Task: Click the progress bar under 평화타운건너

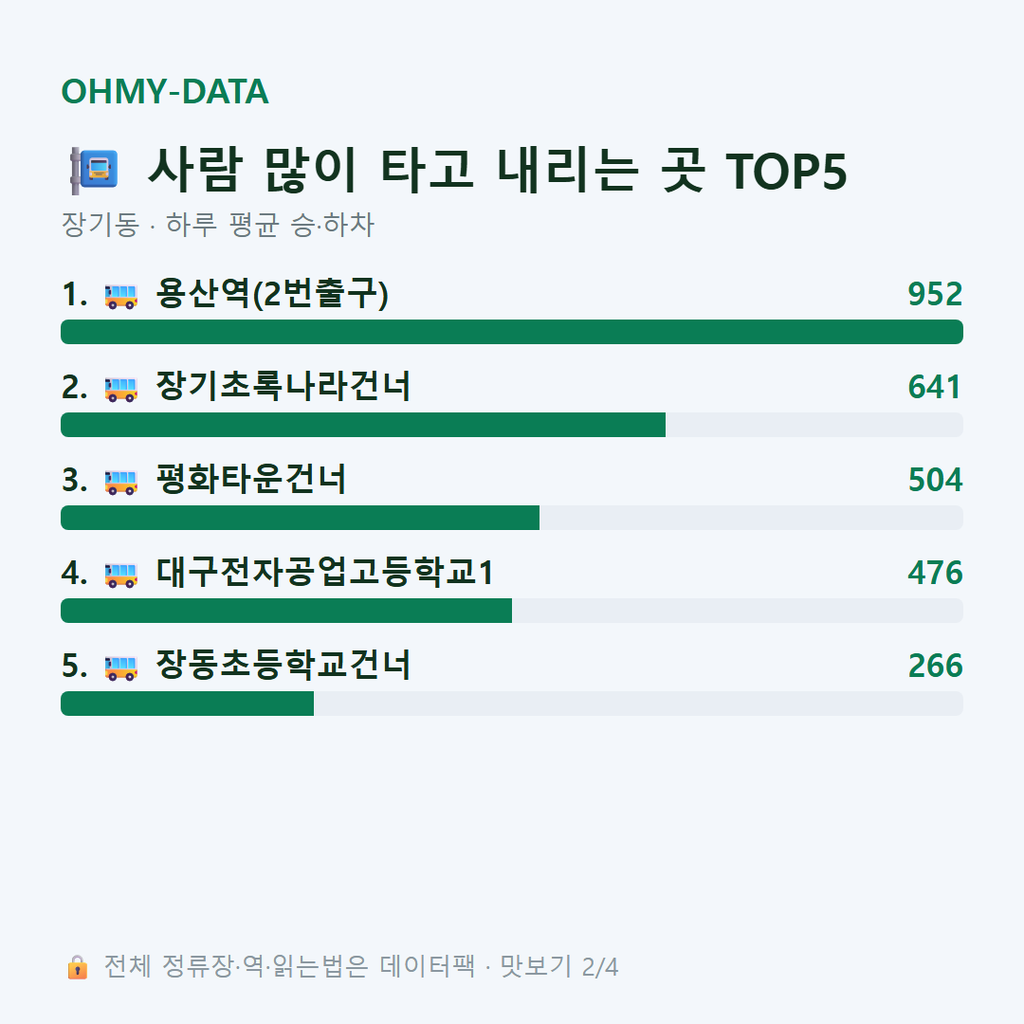Action: pyautogui.click(x=512, y=517)
